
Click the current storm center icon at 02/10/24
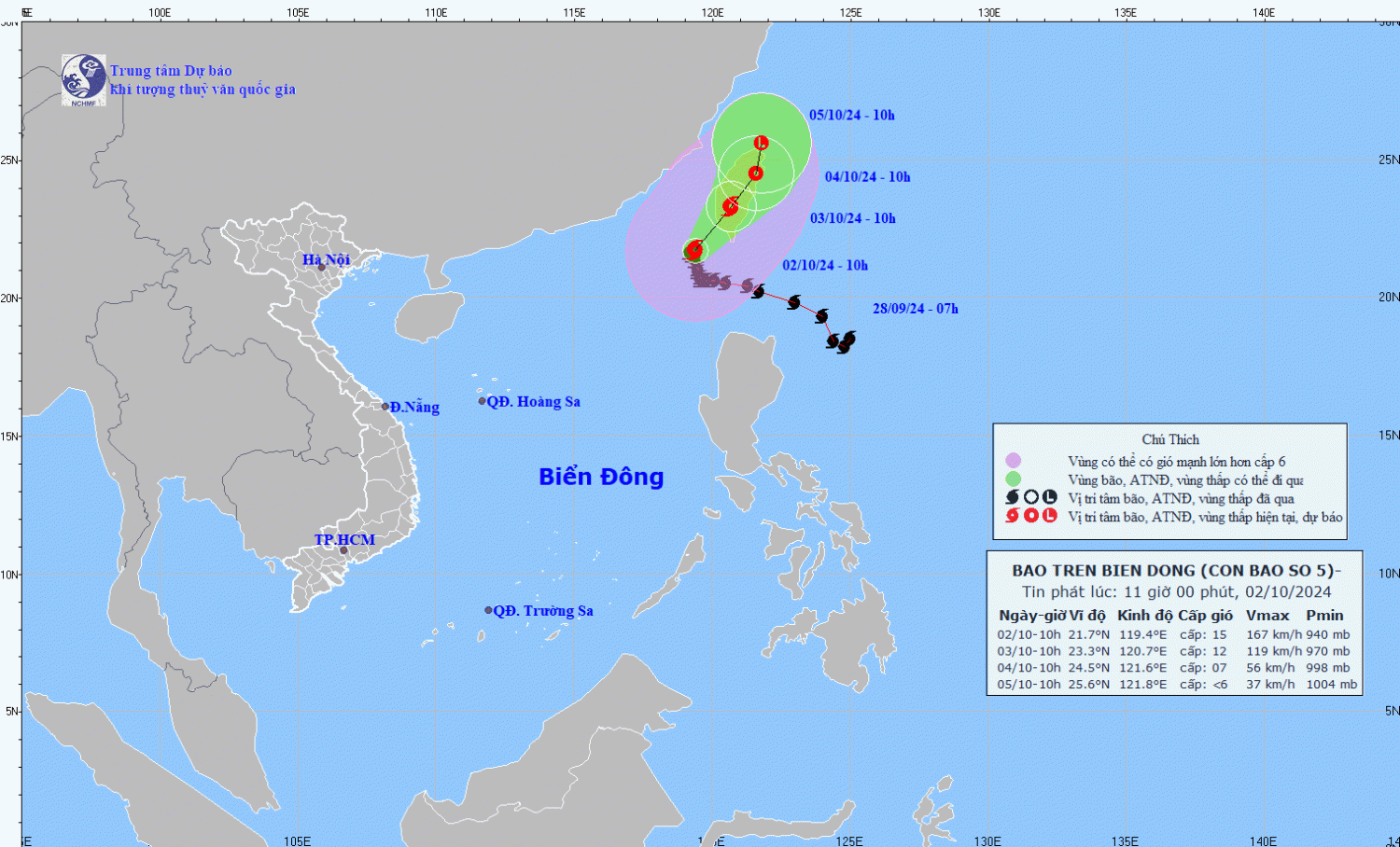pos(694,249)
